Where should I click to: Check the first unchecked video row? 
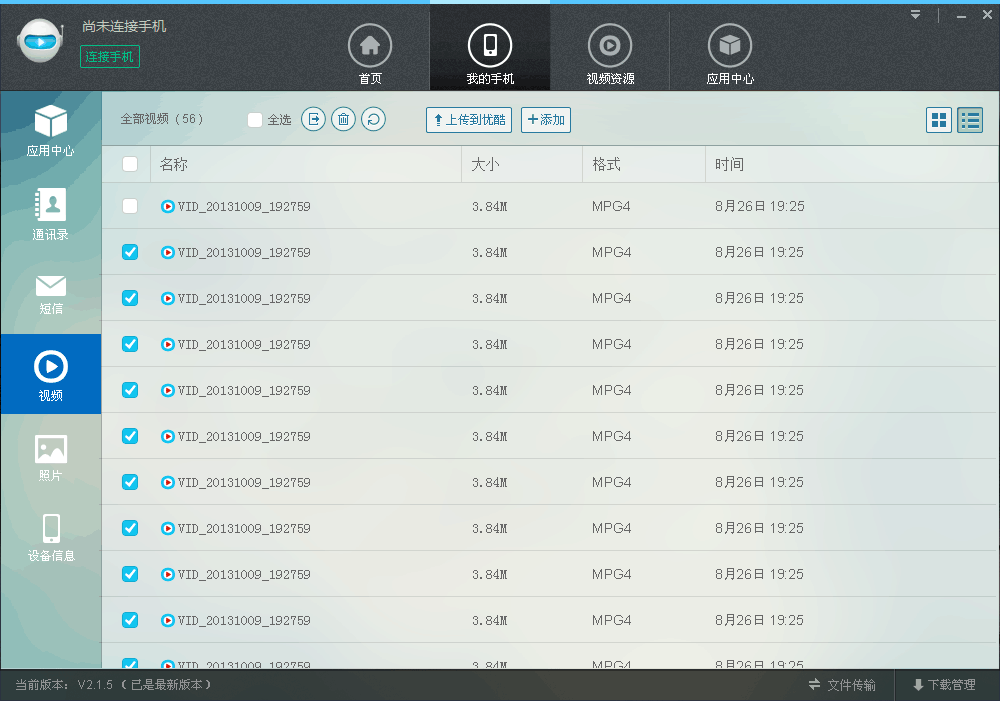130,206
